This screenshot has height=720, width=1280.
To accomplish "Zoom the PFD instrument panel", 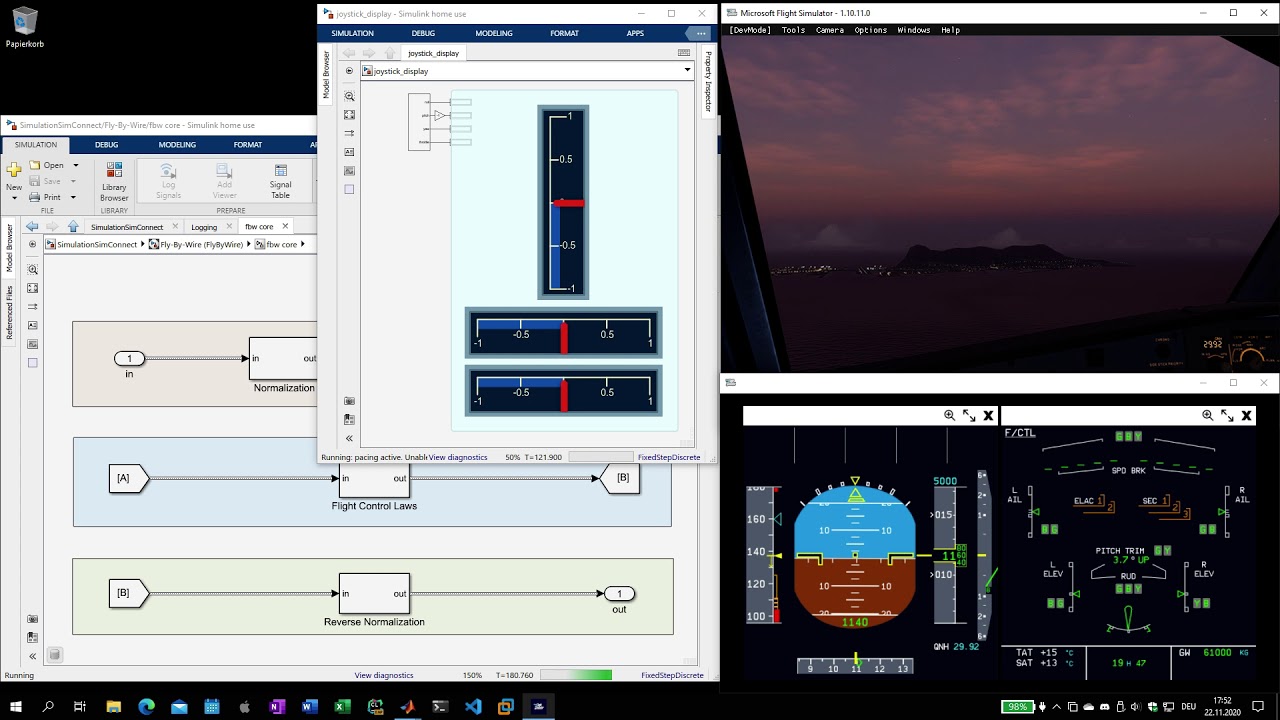I will coord(950,415).
